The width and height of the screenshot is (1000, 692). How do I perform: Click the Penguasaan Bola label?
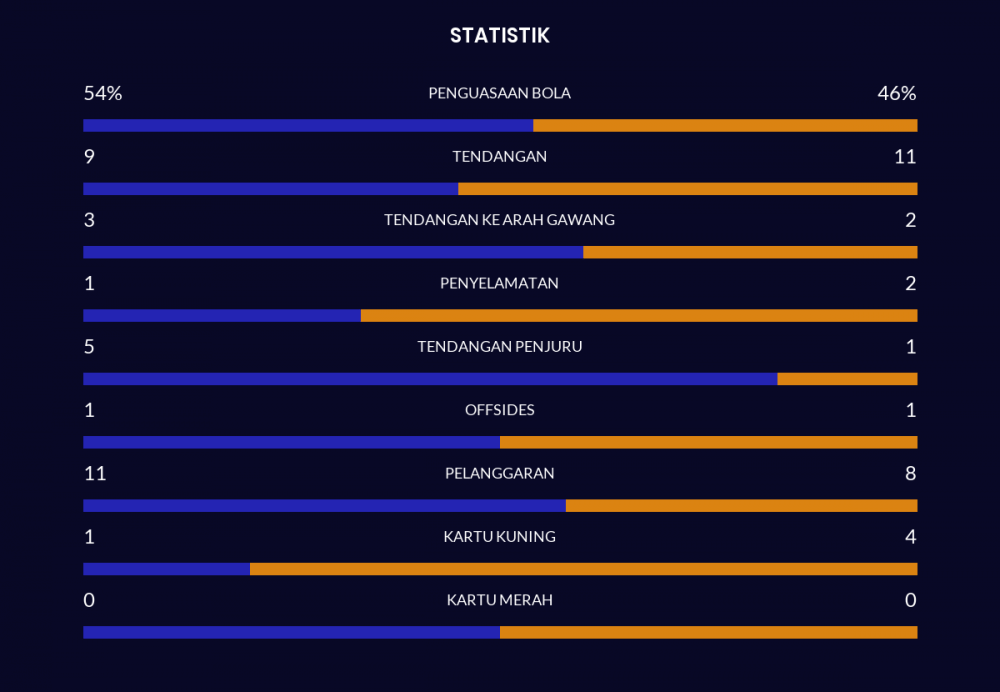click(499, 93)
